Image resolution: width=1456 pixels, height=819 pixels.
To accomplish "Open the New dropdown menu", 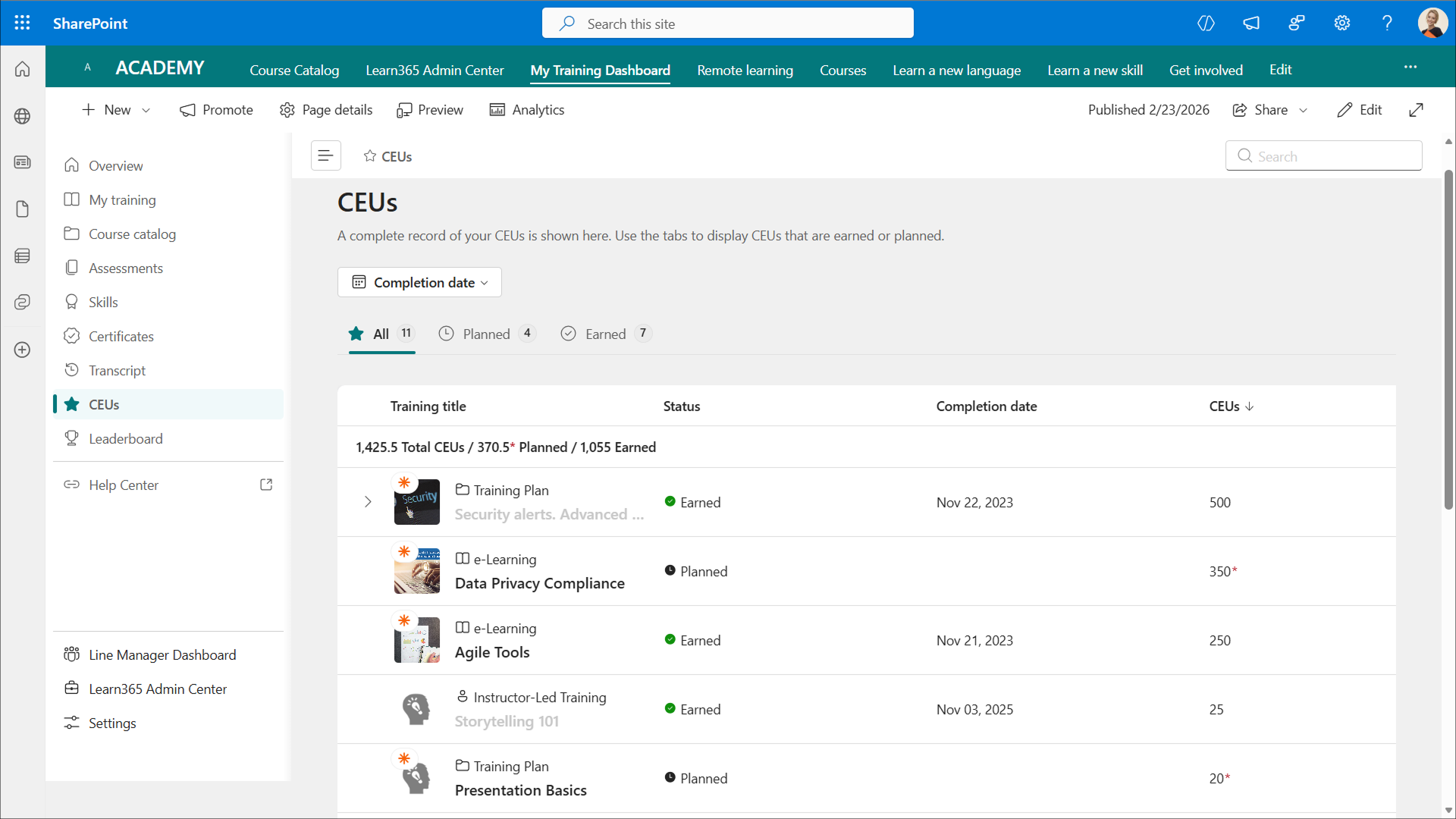I will [116, 110].
